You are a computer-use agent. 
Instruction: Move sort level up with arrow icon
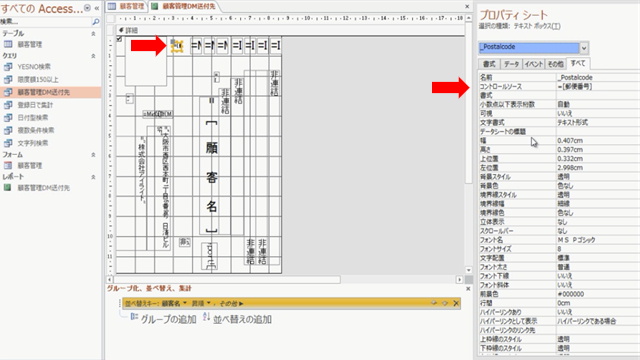(x=434, y=303)
